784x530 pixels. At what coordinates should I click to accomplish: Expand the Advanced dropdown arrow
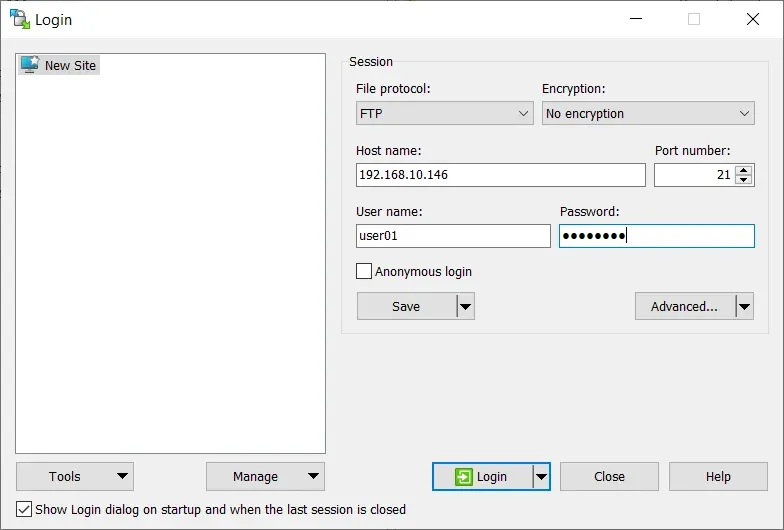[744, 306]
